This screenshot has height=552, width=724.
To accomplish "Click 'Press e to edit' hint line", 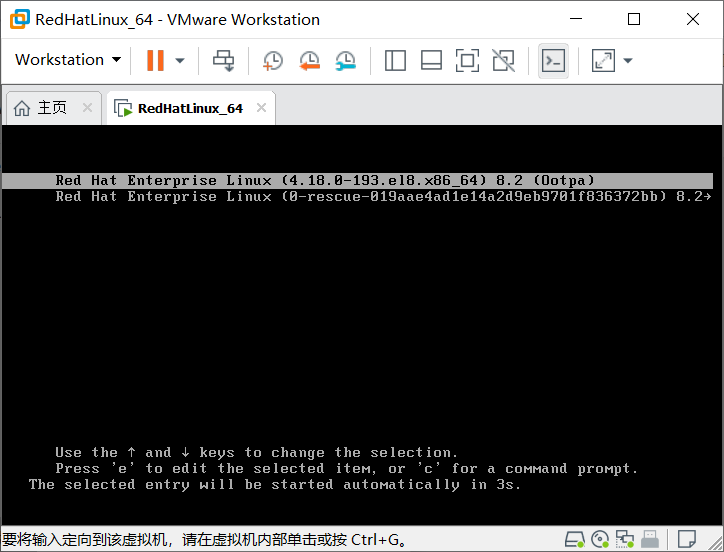I will tap(346, 469).
